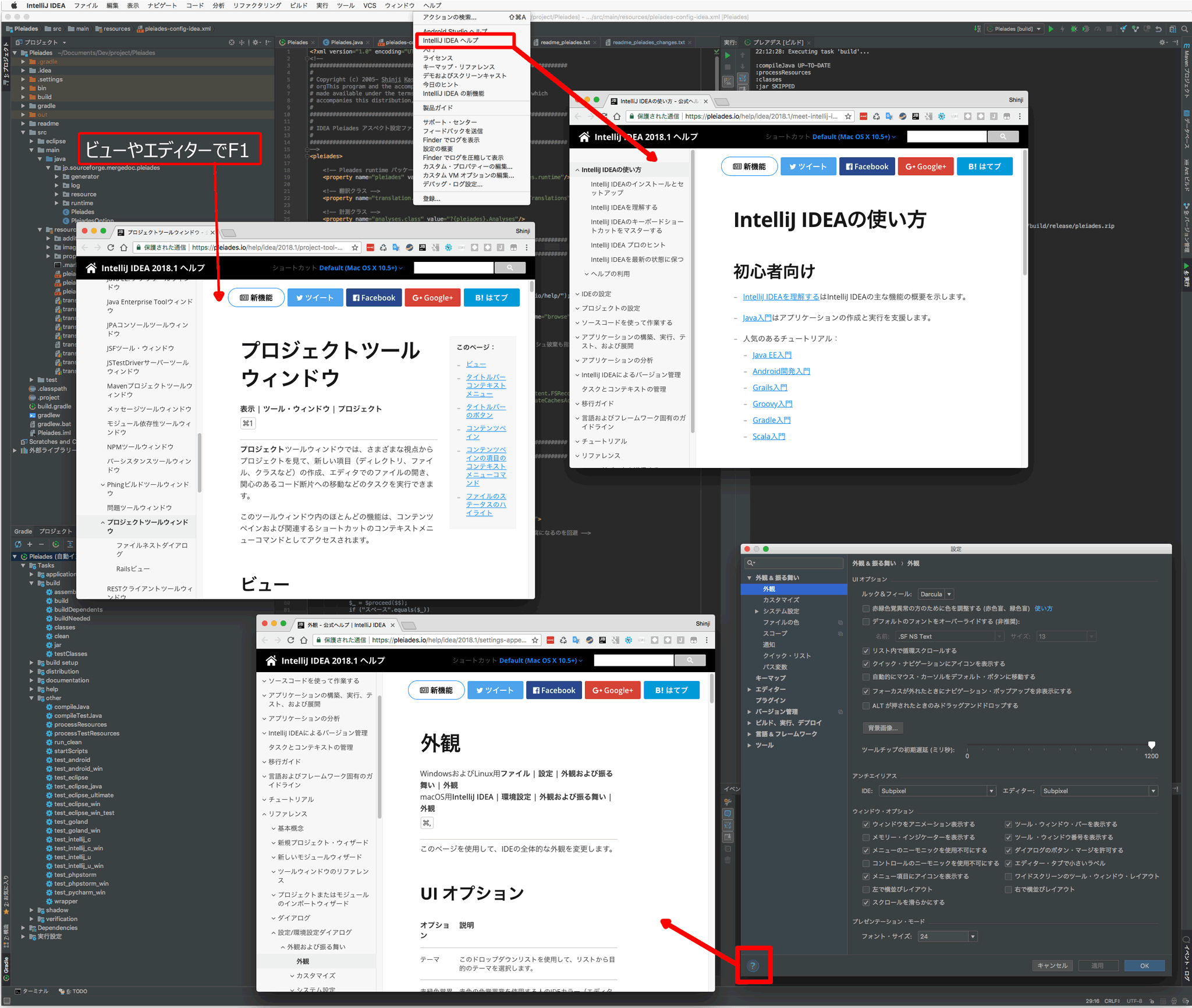
Task: Run the Pleiades build with the green Run arrow in the main toolbar
Action: tap(1051, 29)
